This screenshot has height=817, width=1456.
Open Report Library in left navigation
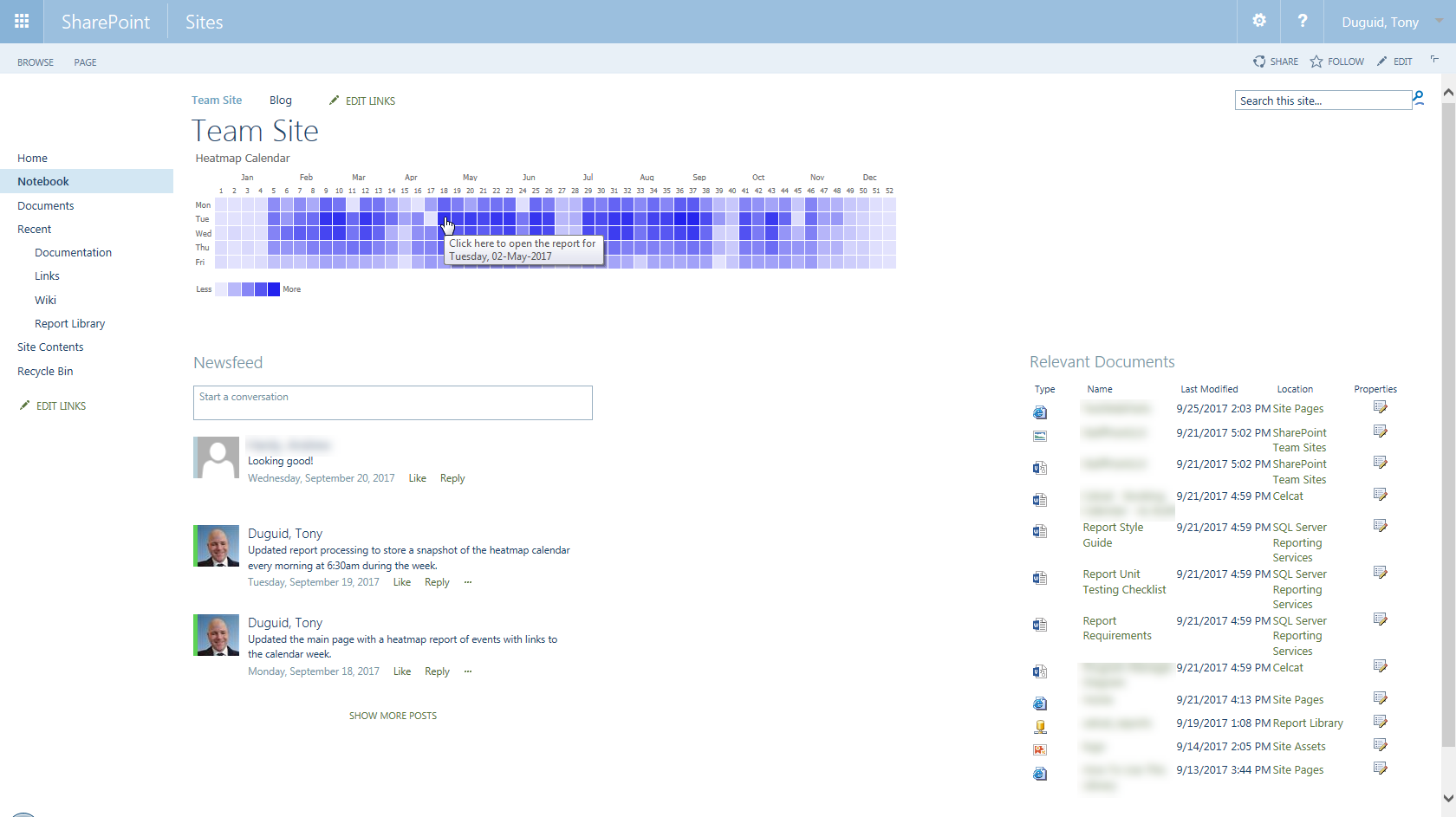click(x=69, y=324)
